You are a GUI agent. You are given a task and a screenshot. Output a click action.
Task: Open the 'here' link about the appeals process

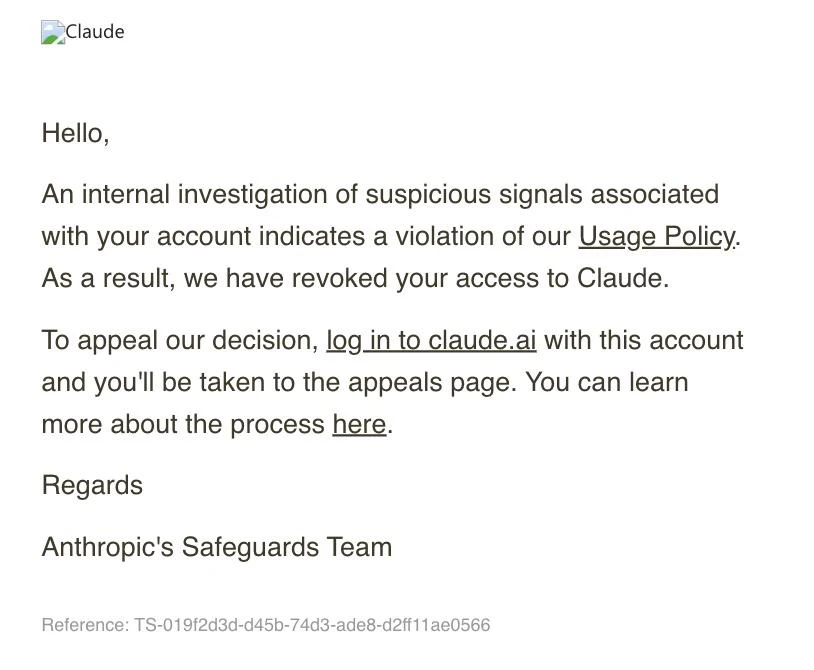tap(359, 424)
